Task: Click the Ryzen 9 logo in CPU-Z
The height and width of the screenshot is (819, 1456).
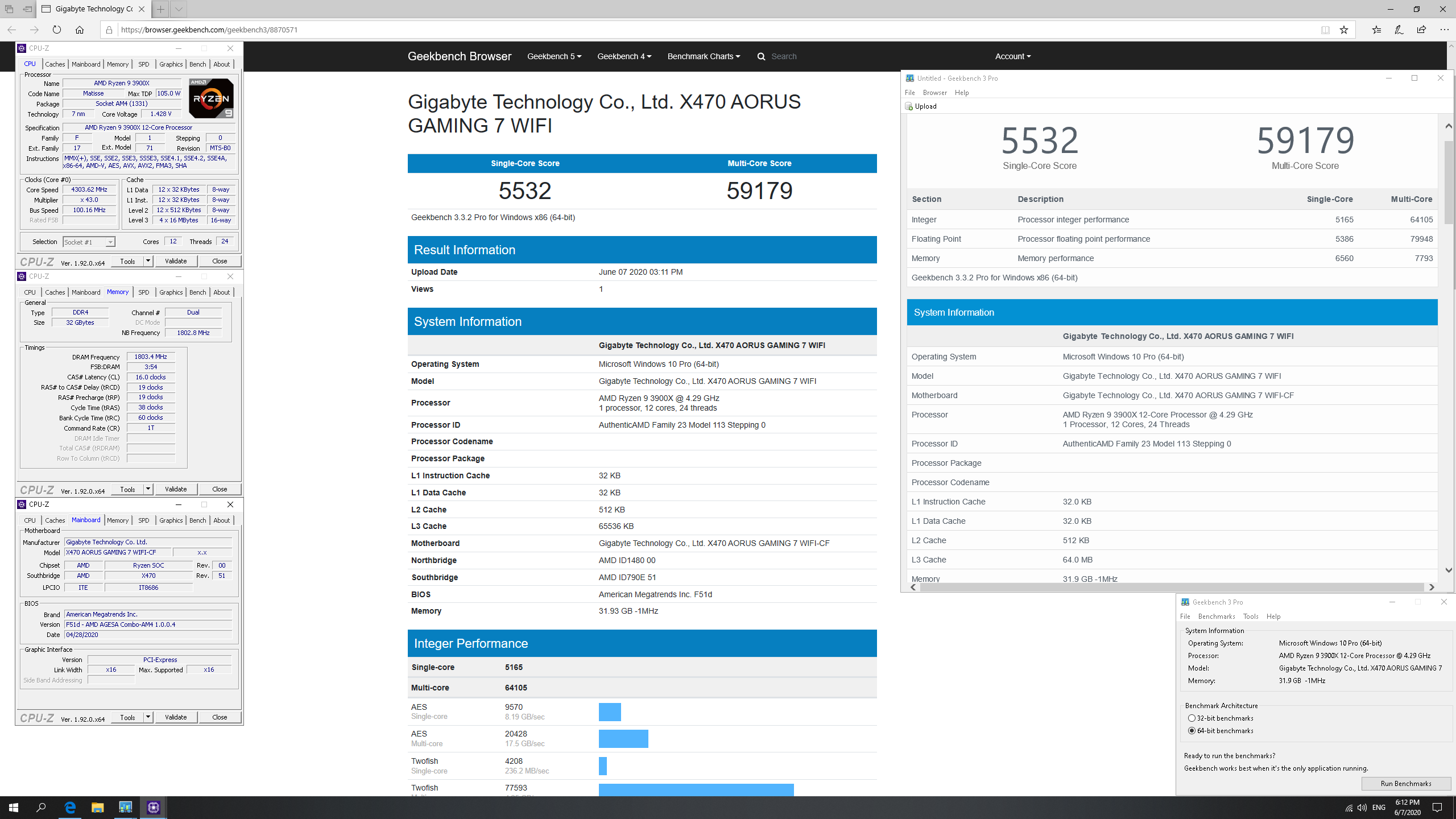Action: click(x=211, y=98)
